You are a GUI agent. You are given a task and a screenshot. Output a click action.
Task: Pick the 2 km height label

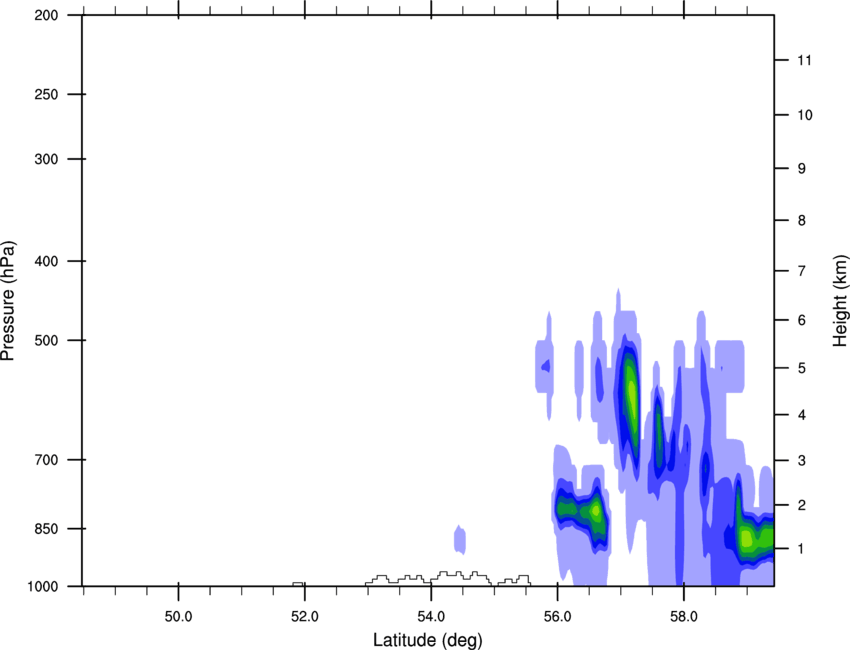[x=802, y=505]
